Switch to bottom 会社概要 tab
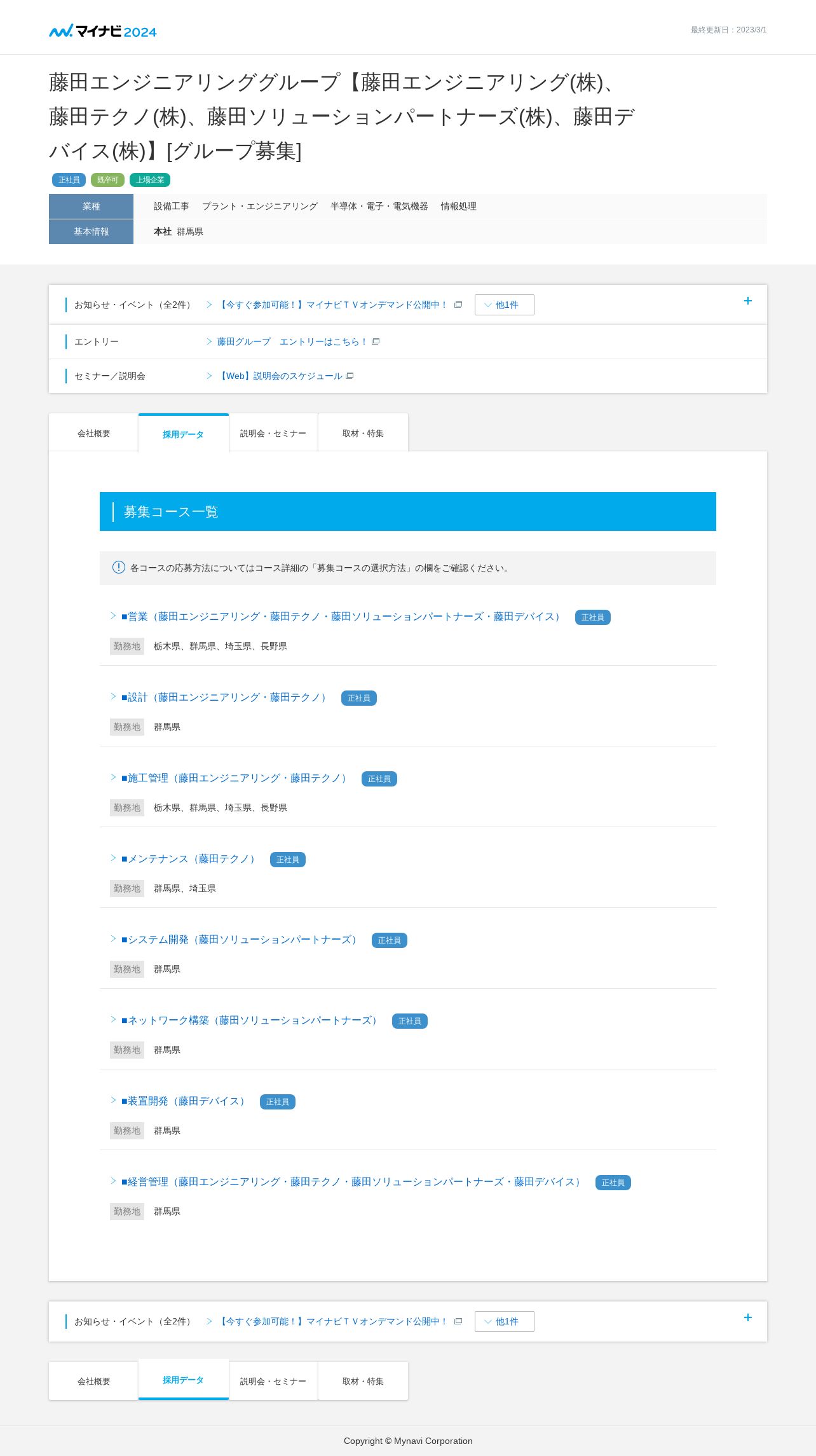The image size is (816, 1456). (x=93, y=1381)
